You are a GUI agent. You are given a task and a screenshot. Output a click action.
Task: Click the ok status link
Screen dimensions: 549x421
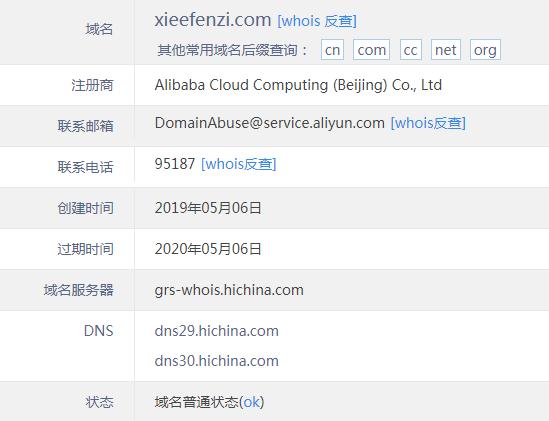point(252,402)
